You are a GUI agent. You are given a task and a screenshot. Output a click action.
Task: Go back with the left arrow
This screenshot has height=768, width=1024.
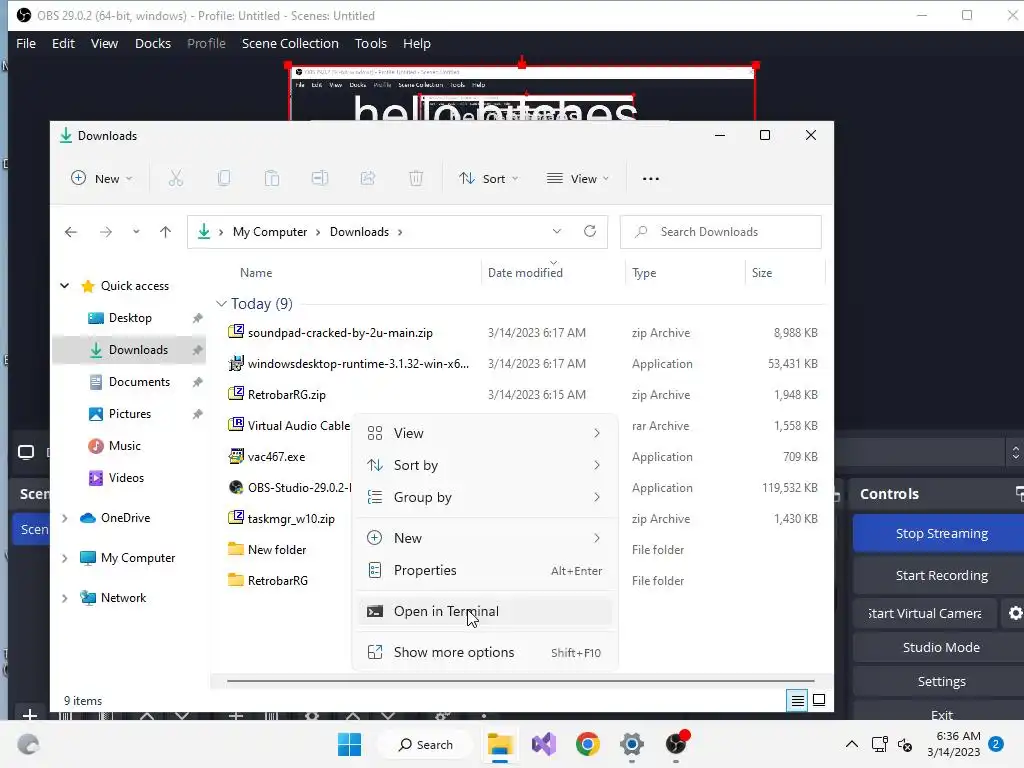point(71,232)
